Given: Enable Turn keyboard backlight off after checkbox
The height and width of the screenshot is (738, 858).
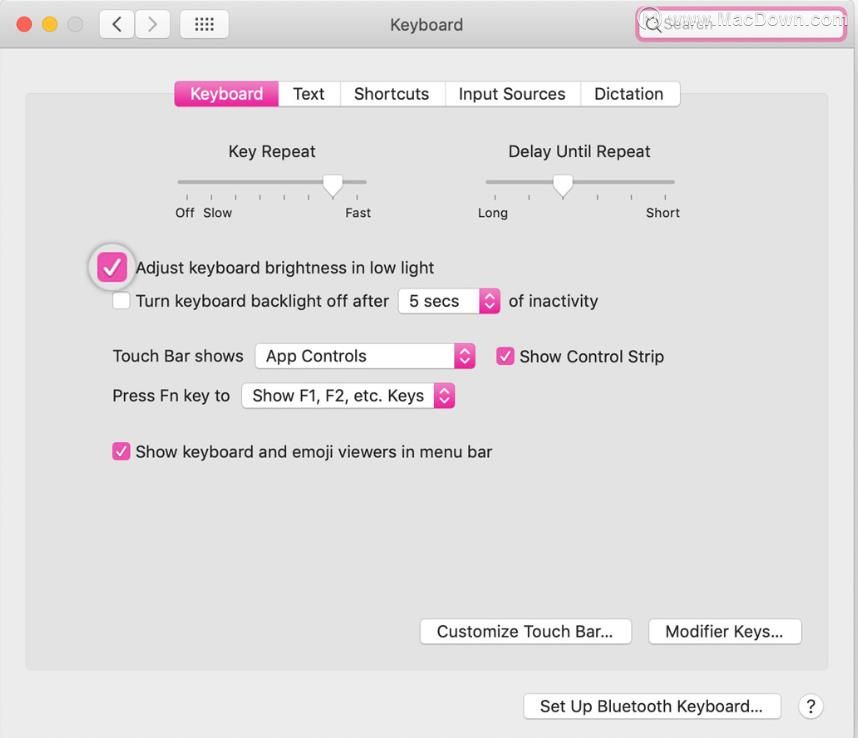Looking at the screenshot, I should point(121,300).
